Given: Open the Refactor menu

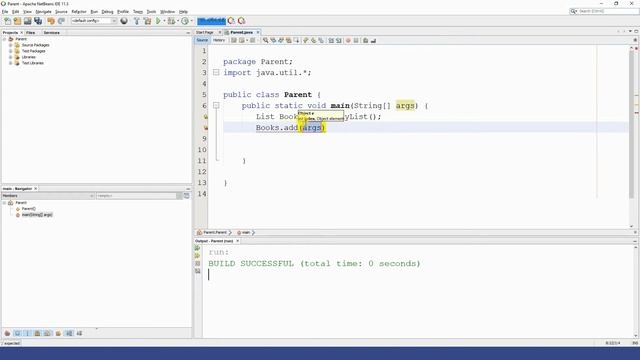Looking at the screenshot, I should (79, 12).
